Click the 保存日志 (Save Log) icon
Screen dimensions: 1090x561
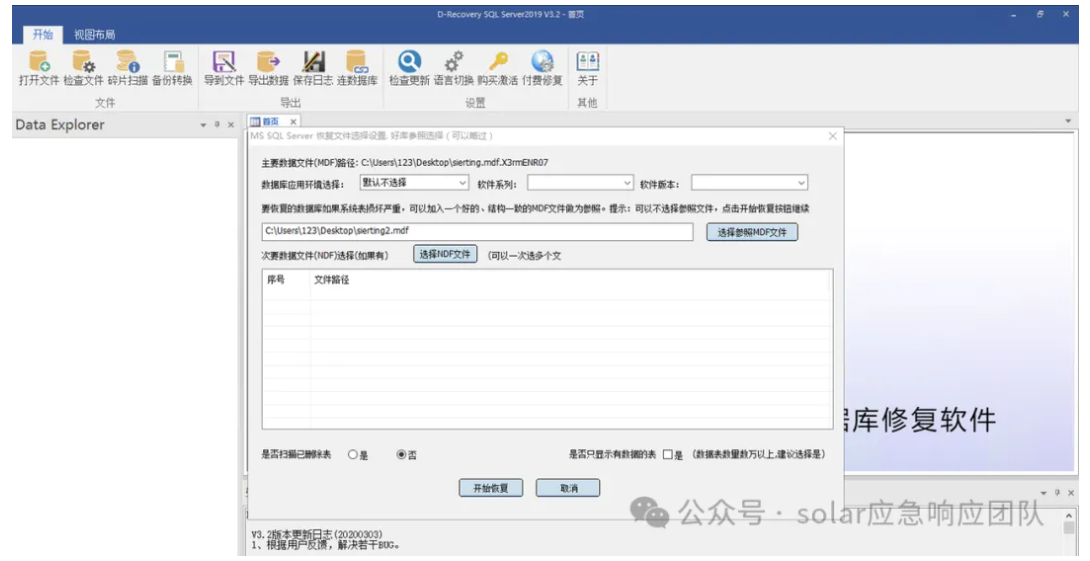(x=313, y=66)
